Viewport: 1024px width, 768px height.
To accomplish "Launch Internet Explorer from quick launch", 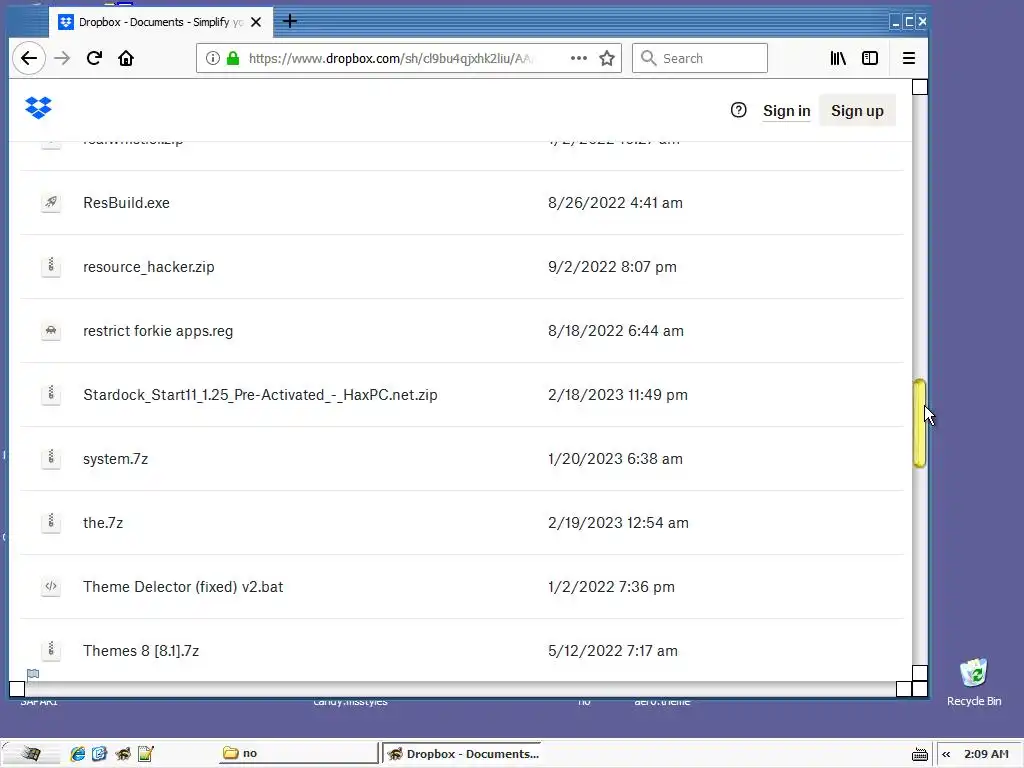I will coord(77,754).
